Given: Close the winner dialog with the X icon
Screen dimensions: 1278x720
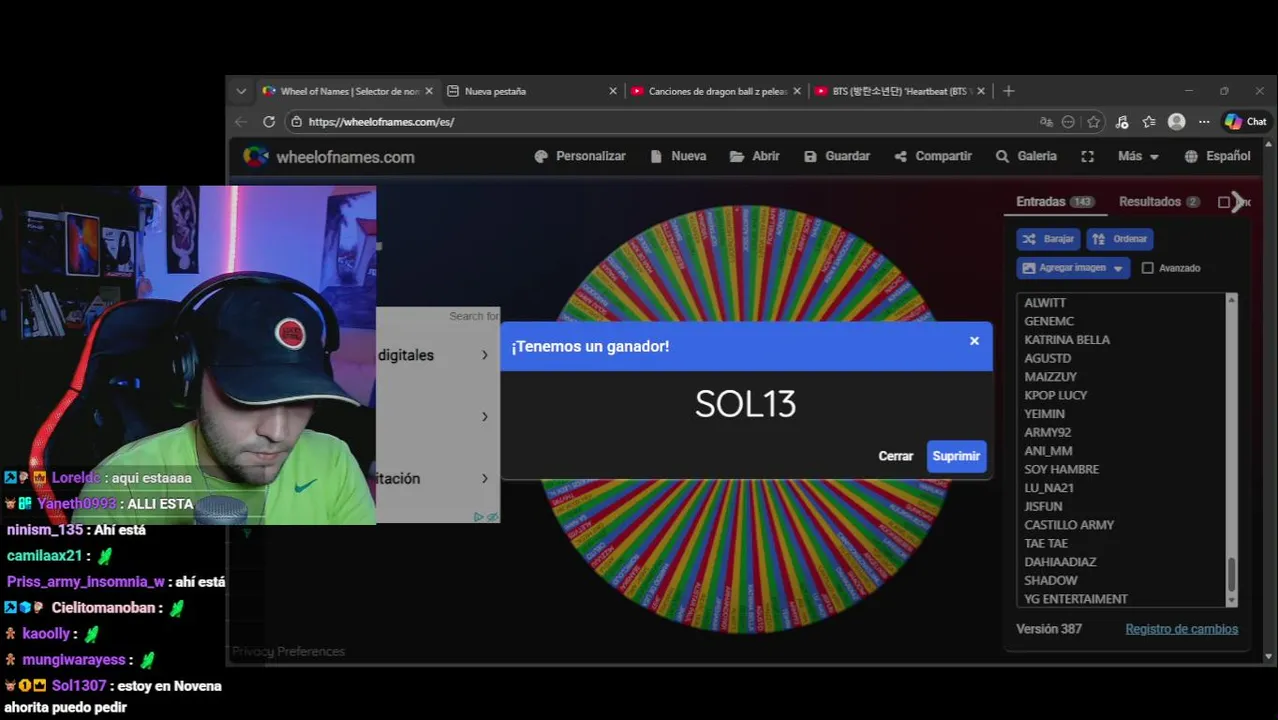Looking at the screenshot, I should (974, 341).
